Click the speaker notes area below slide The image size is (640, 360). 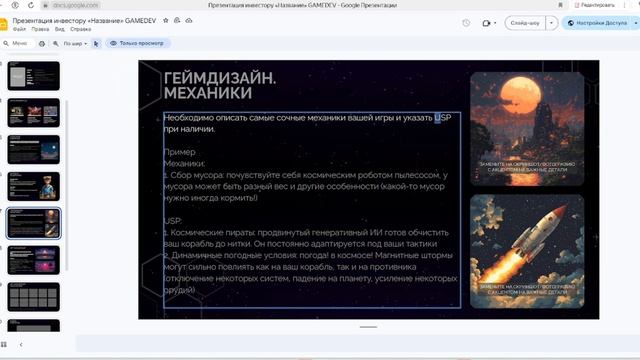click(358, 343)
